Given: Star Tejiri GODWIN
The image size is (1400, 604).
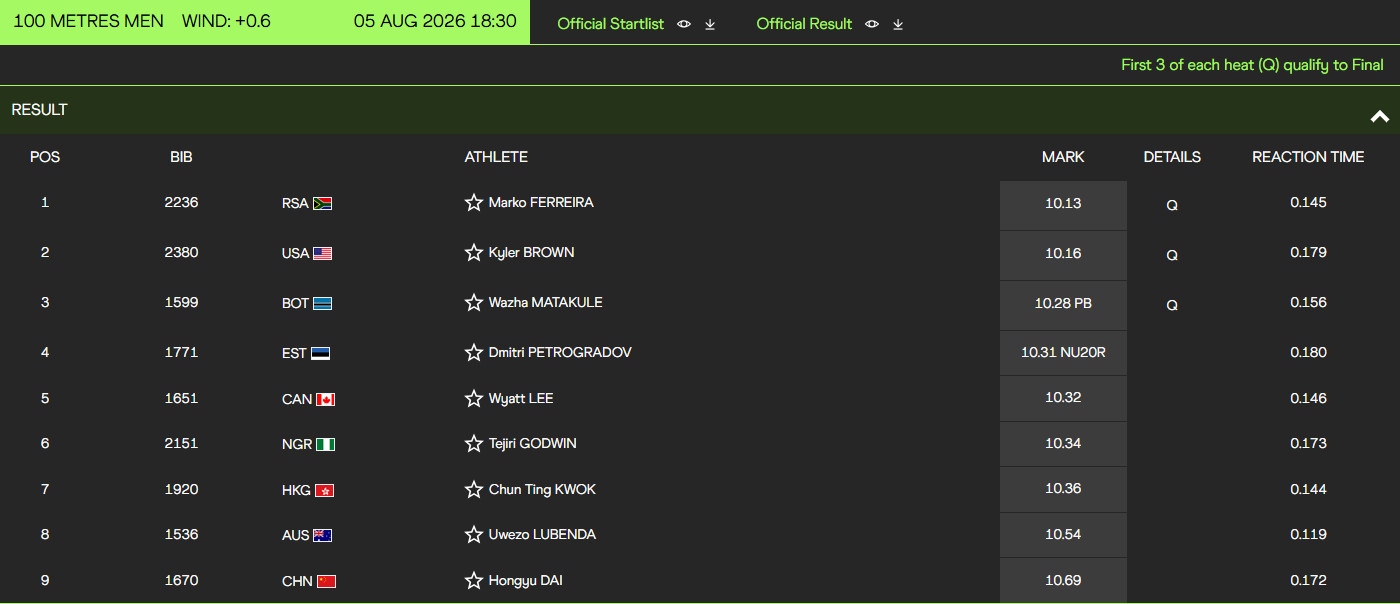Looking at the screenshot, I should click(x=474, y=444).
